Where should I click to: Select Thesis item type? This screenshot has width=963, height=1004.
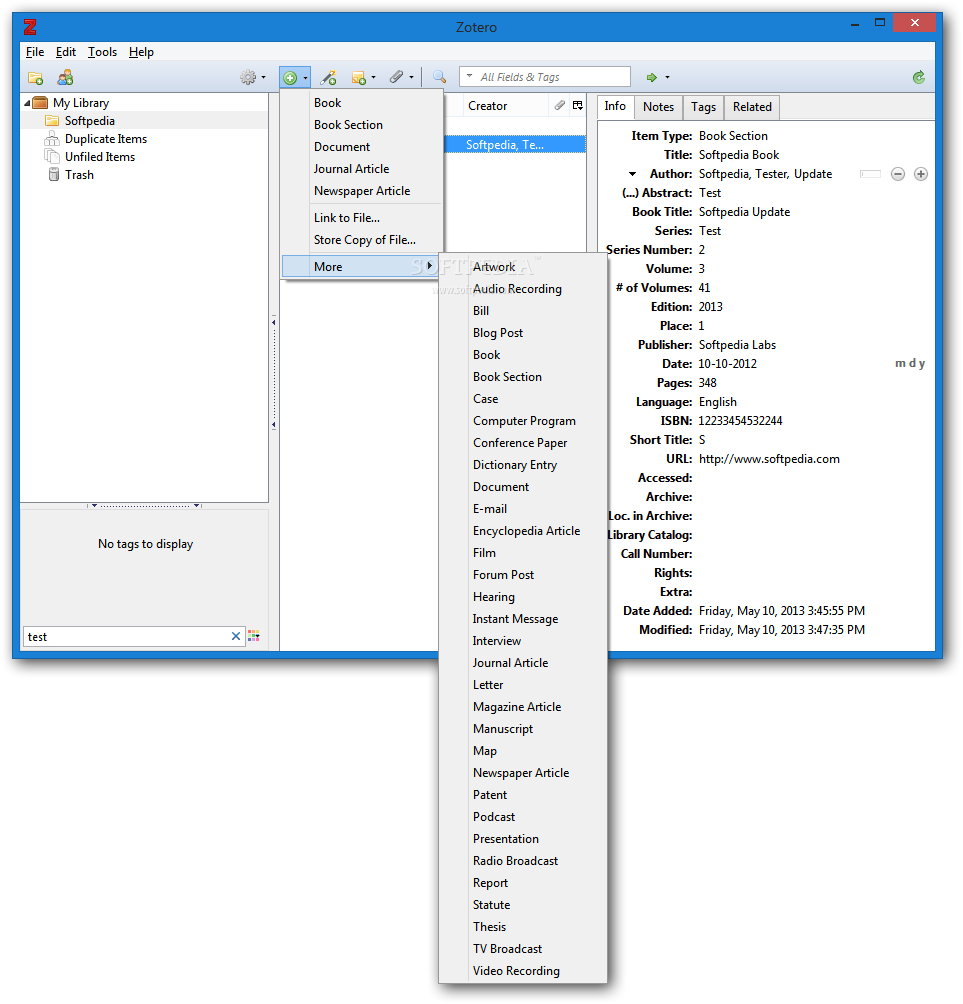pos(523,927)
